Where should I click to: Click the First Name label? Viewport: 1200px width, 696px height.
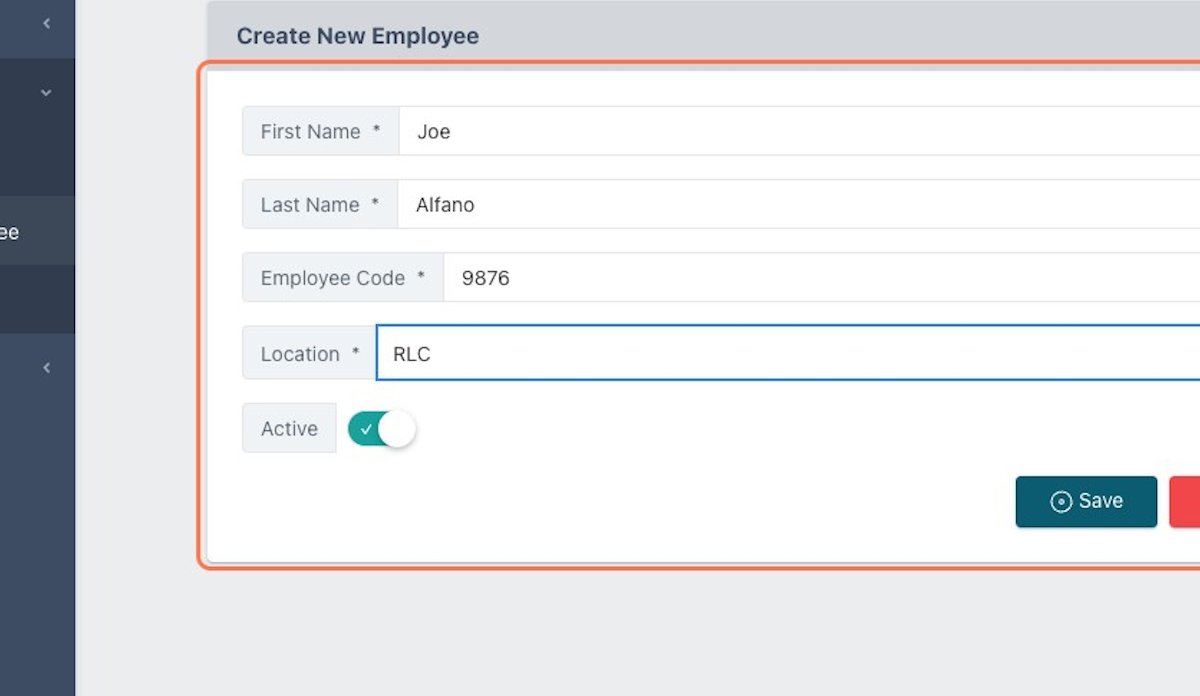click(320, 131)
